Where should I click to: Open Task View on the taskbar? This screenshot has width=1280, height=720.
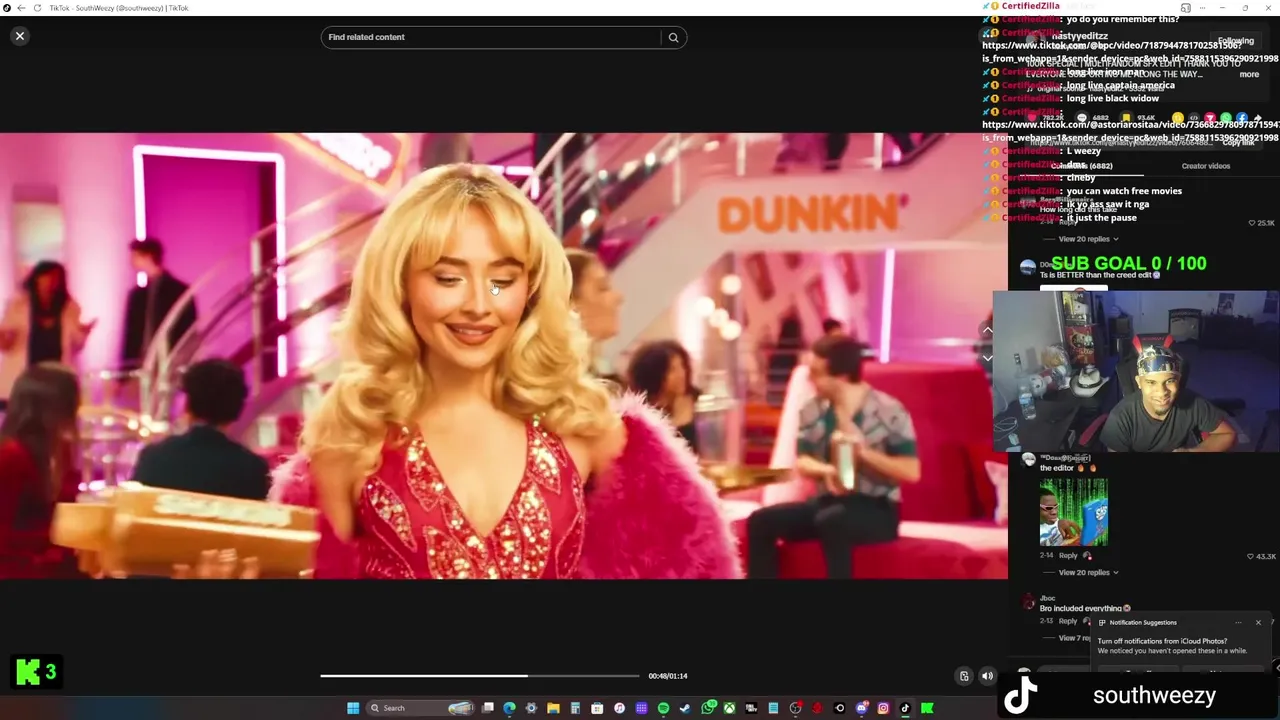point(488,708)
